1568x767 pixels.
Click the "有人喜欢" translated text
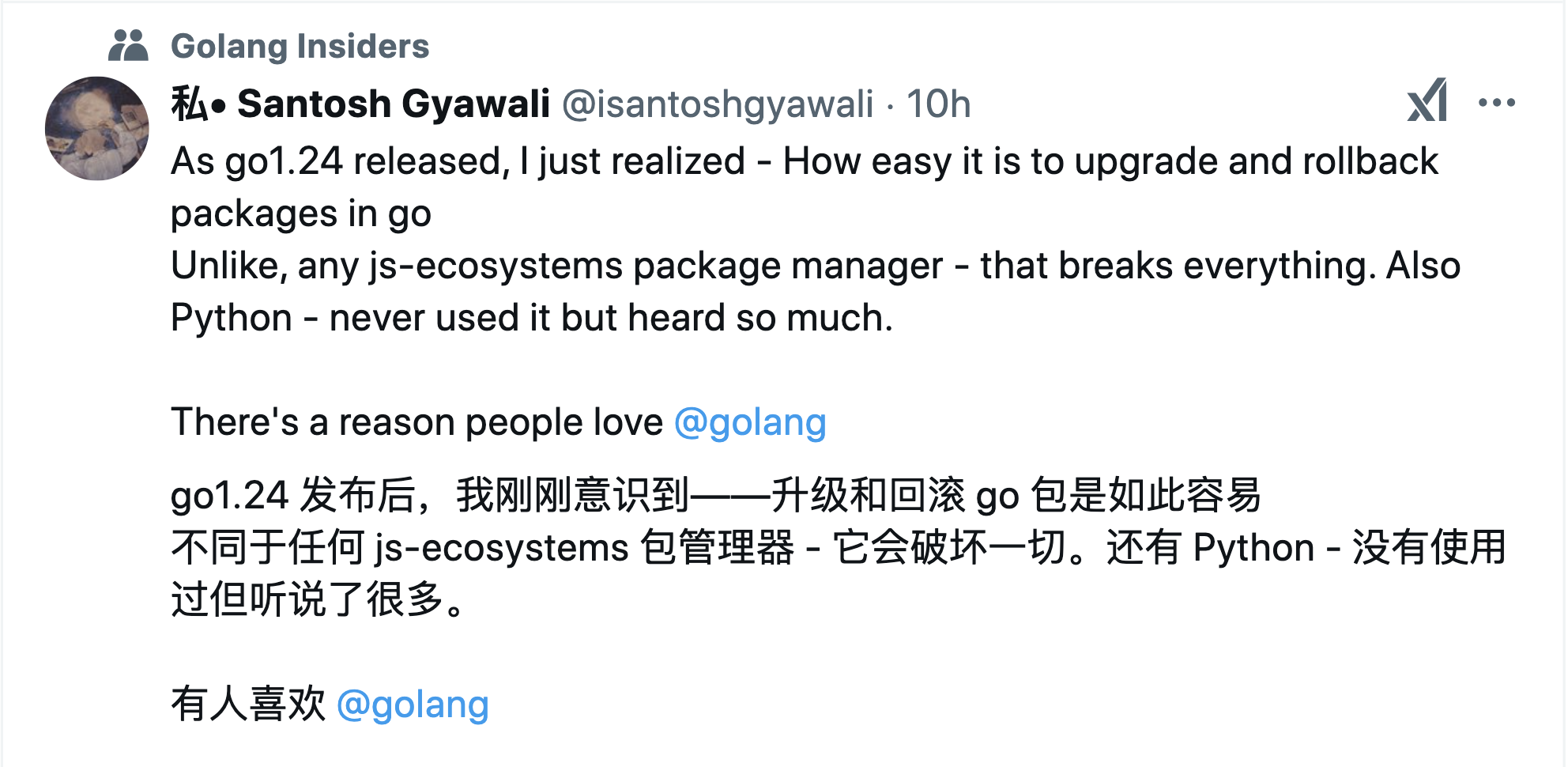(x=248, y=705)
